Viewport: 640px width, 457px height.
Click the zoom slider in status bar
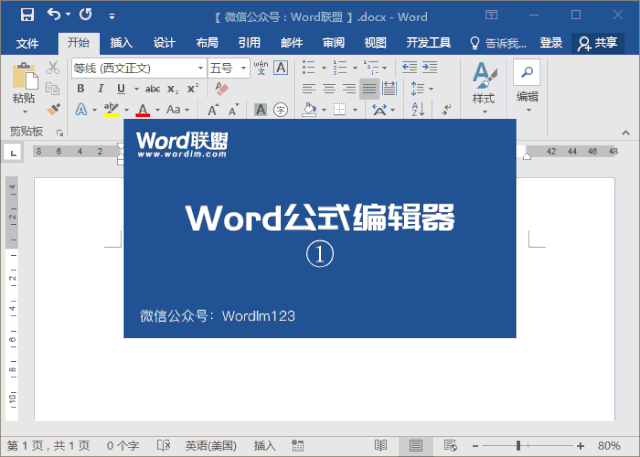click(518, 445)
